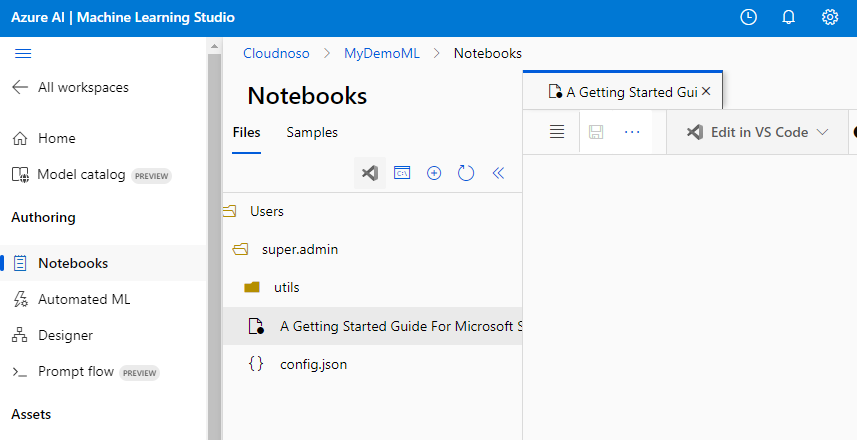857x440 pixels.
Task: Expand the Edit in VS Code dropdown
Action: pos(822,132)
